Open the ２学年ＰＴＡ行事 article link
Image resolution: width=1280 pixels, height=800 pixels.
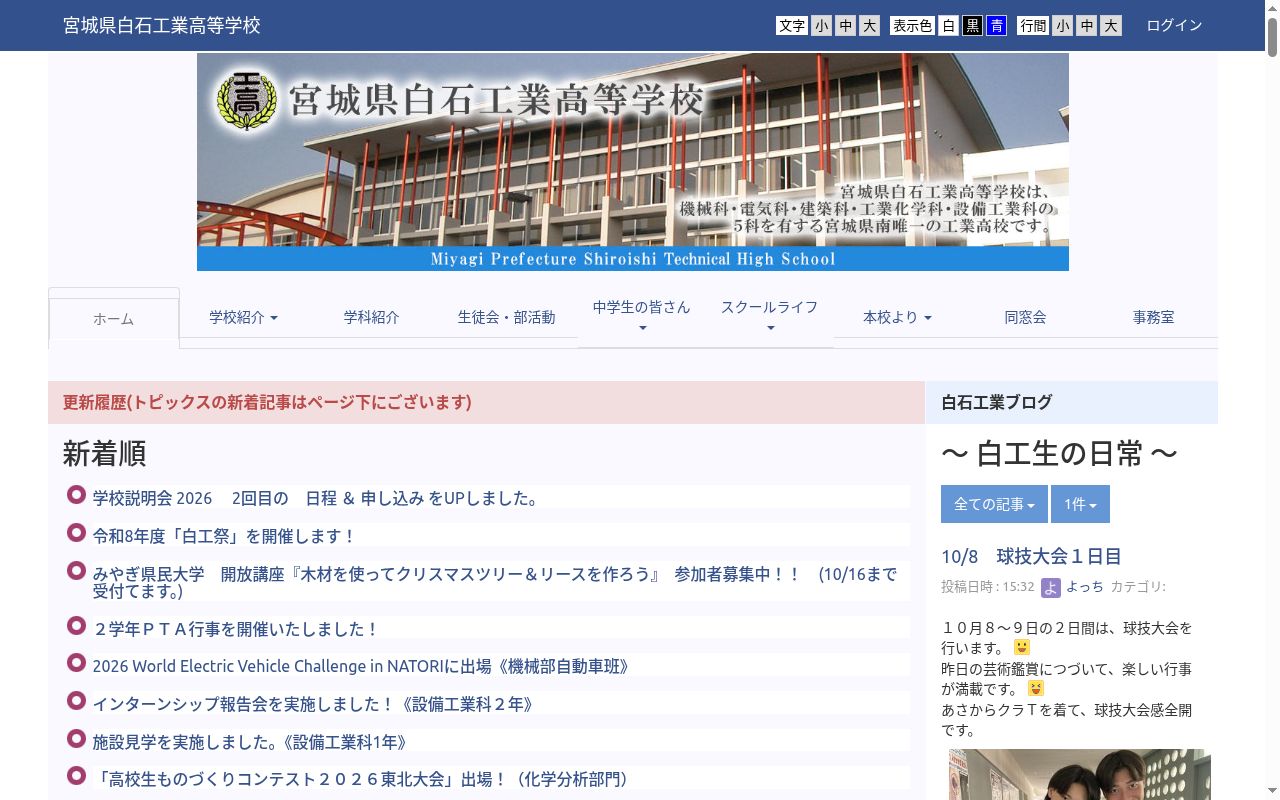[236, 629]
